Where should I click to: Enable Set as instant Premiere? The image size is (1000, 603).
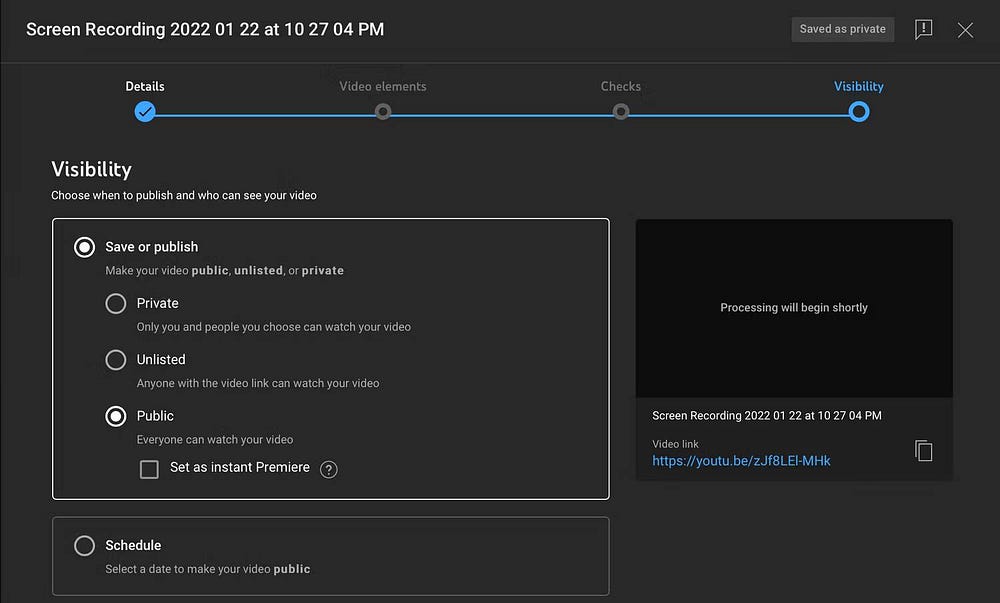pyautogui.click(x=150, y=468)
